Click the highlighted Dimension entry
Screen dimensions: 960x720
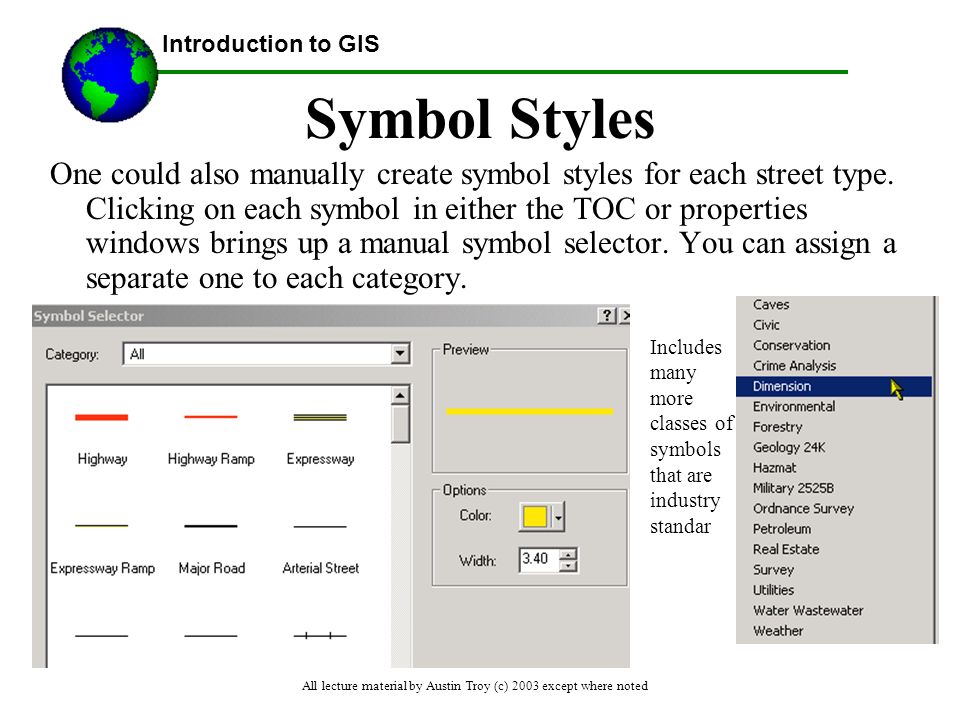pyautogui.click(x=833, y=386)
